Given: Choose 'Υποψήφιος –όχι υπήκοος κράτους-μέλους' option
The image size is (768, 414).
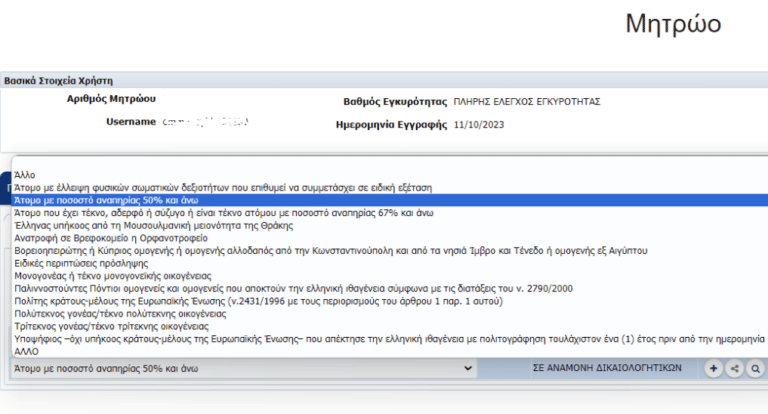Looking at the screenshot, I should click(x=390, y=339).
